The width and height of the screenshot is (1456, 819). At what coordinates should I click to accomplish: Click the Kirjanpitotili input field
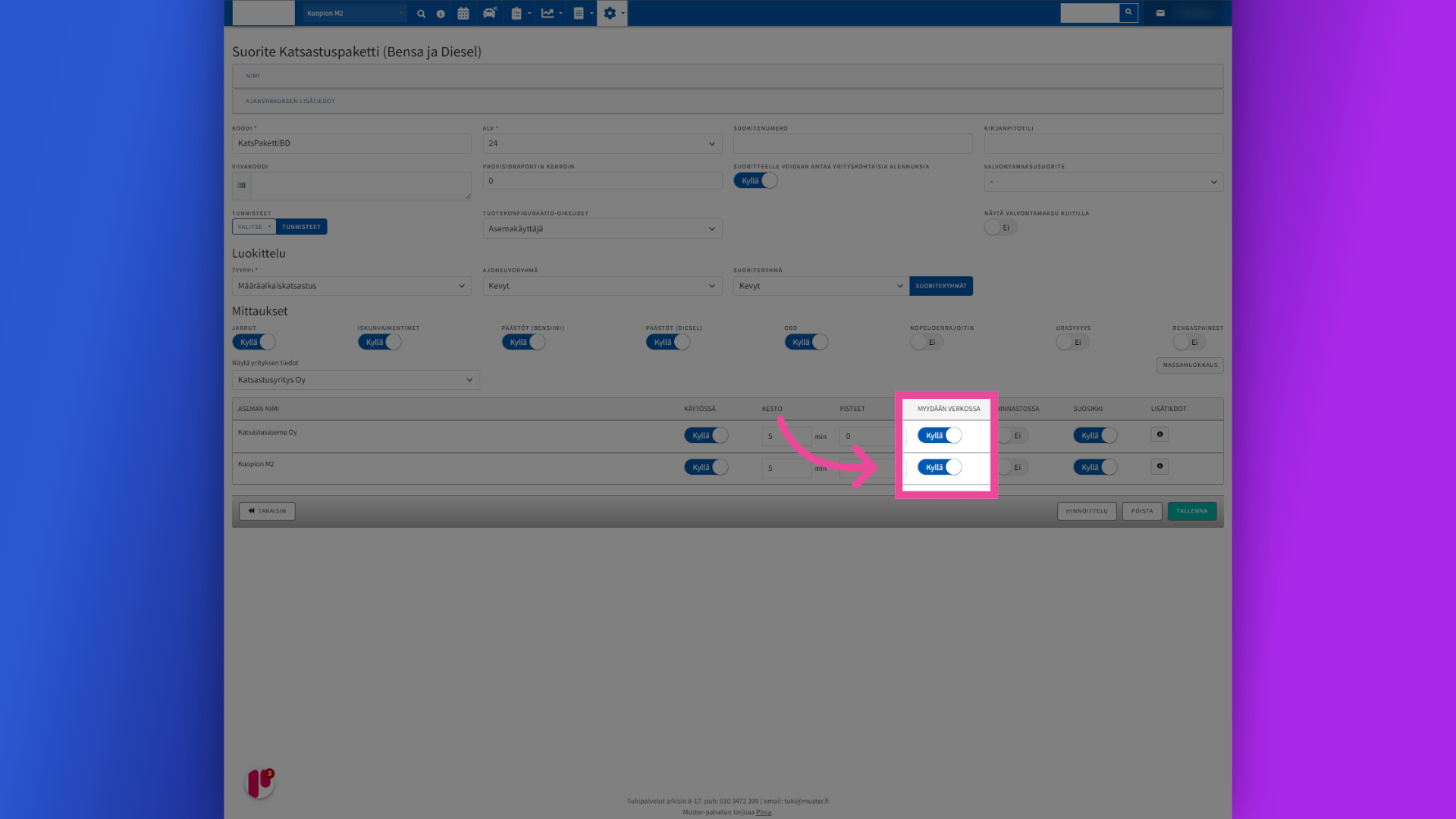[1103, 143]
